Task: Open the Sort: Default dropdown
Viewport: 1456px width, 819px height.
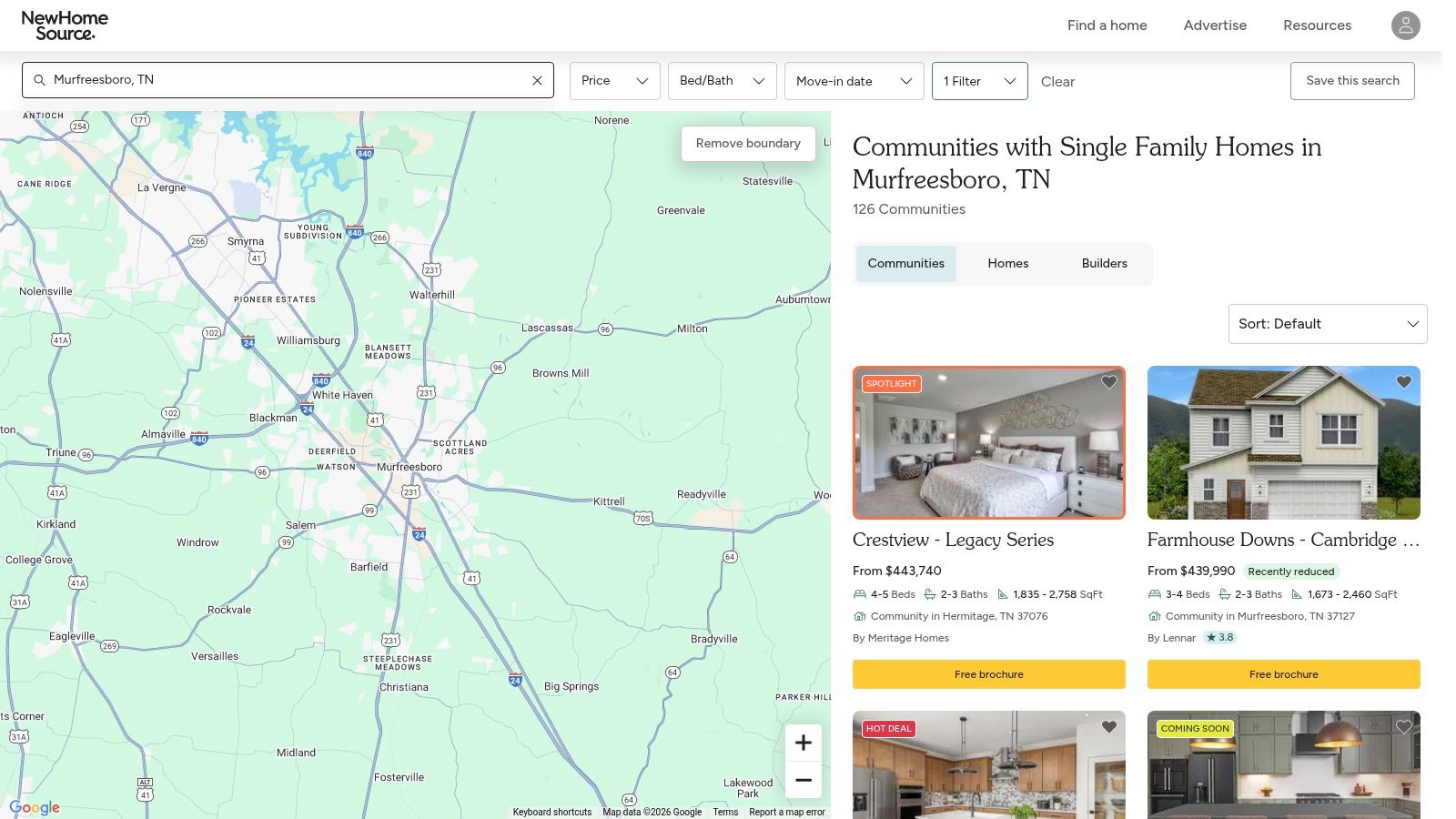Action: [x=1328, y=324]
